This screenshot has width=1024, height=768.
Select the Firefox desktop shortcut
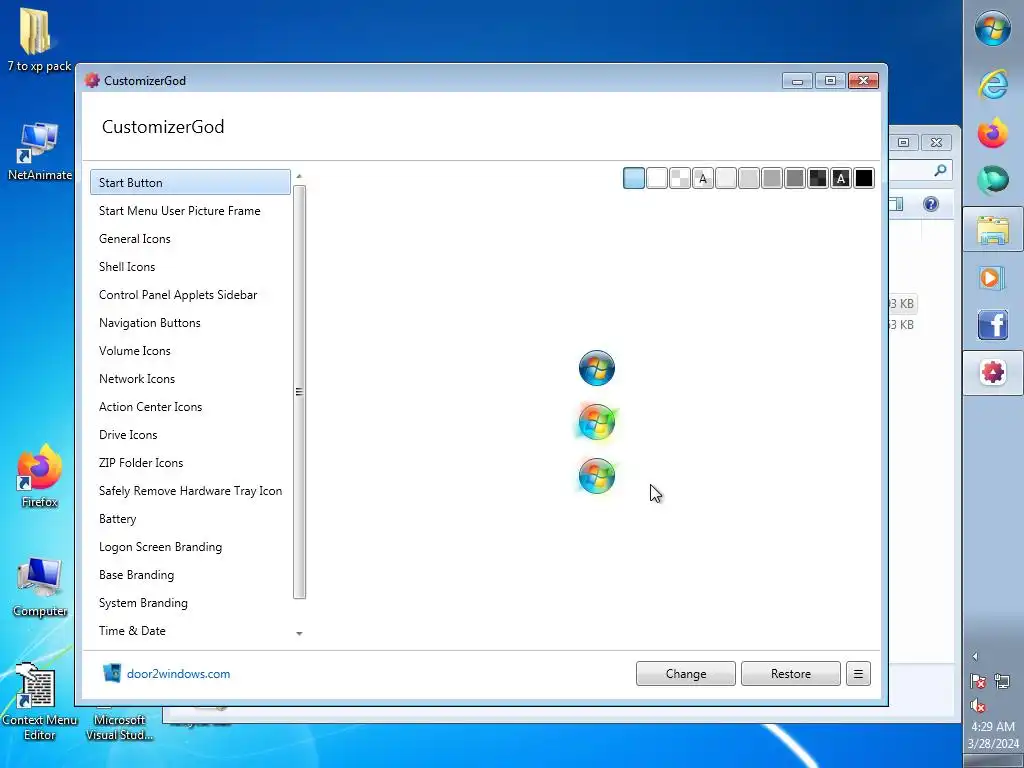39,476
